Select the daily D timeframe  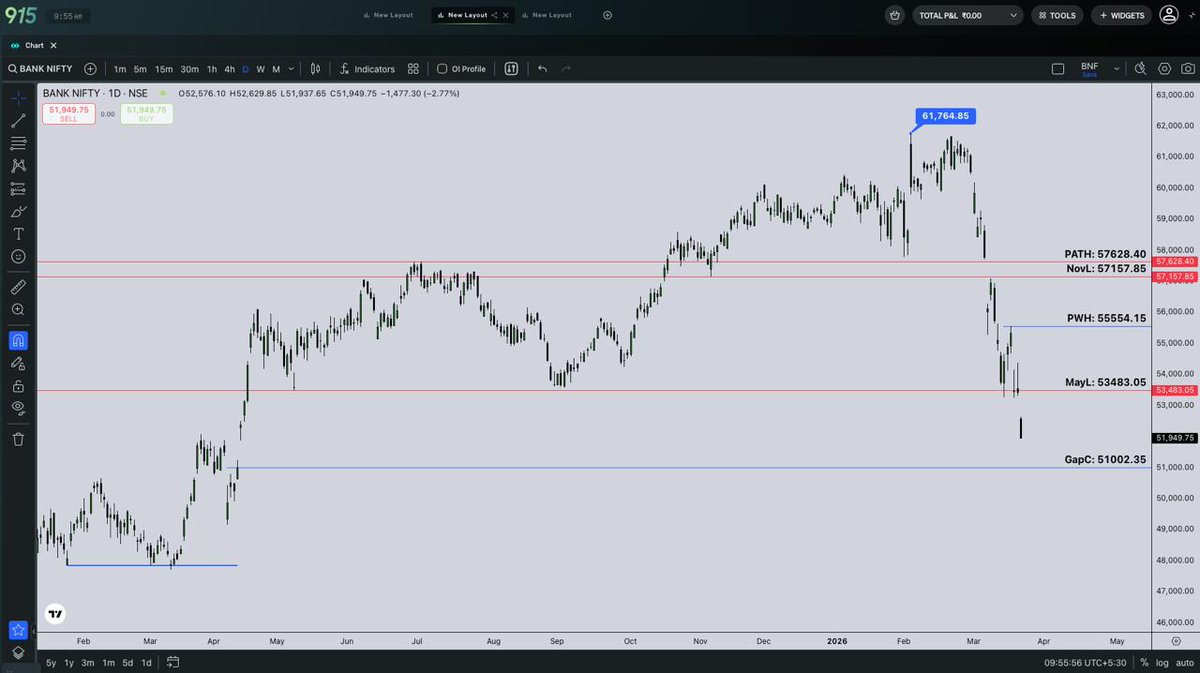point(246,69)
